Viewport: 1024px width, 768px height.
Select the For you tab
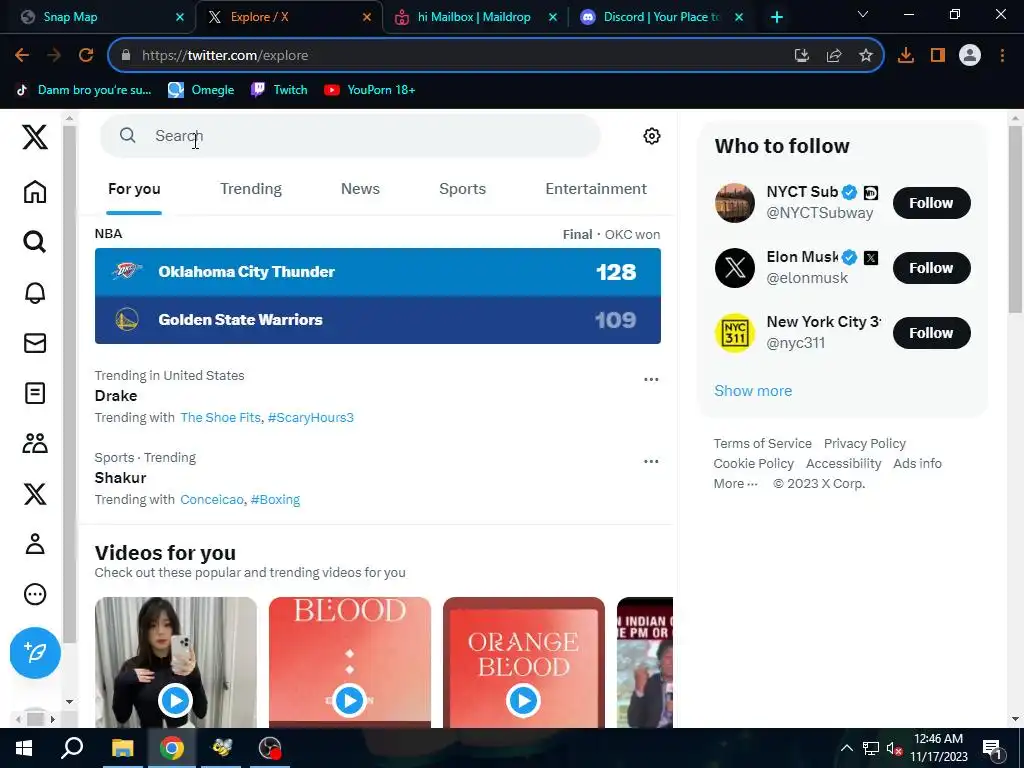[x=134, y=189]
